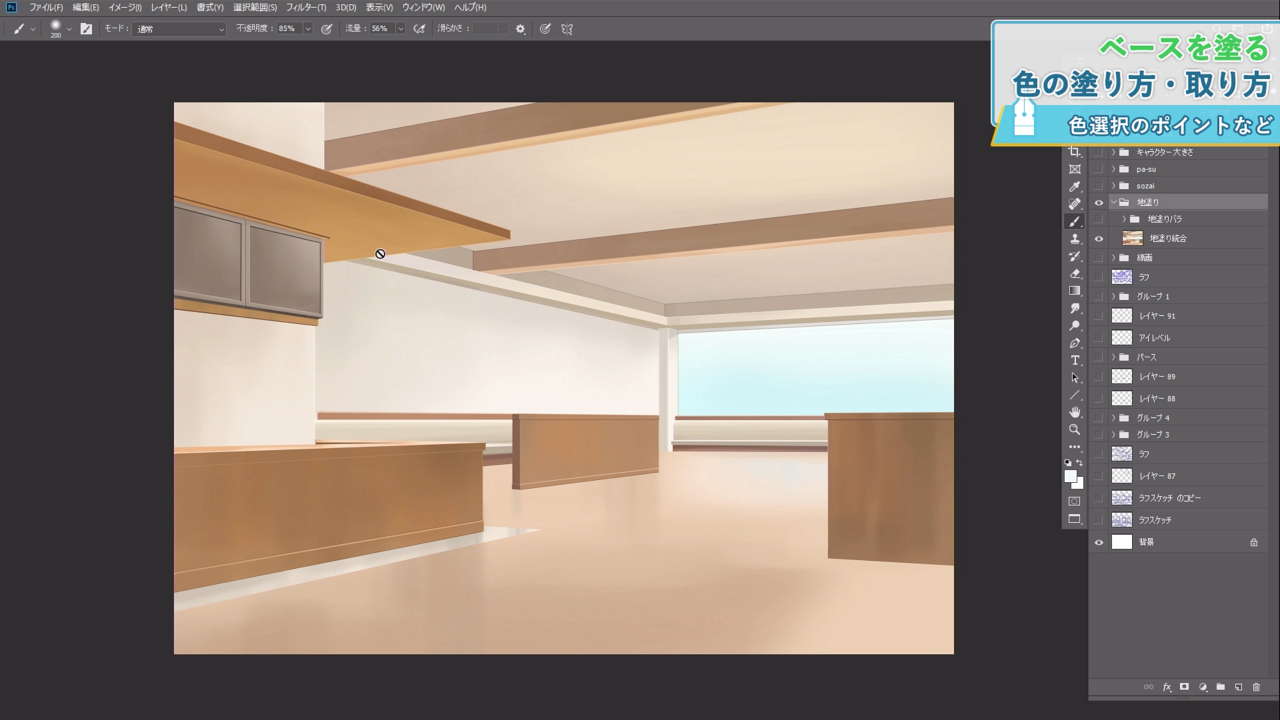Click the foreground color swatch
The height and width of the screenshot is (720, 1280).
pos(1071,477)
